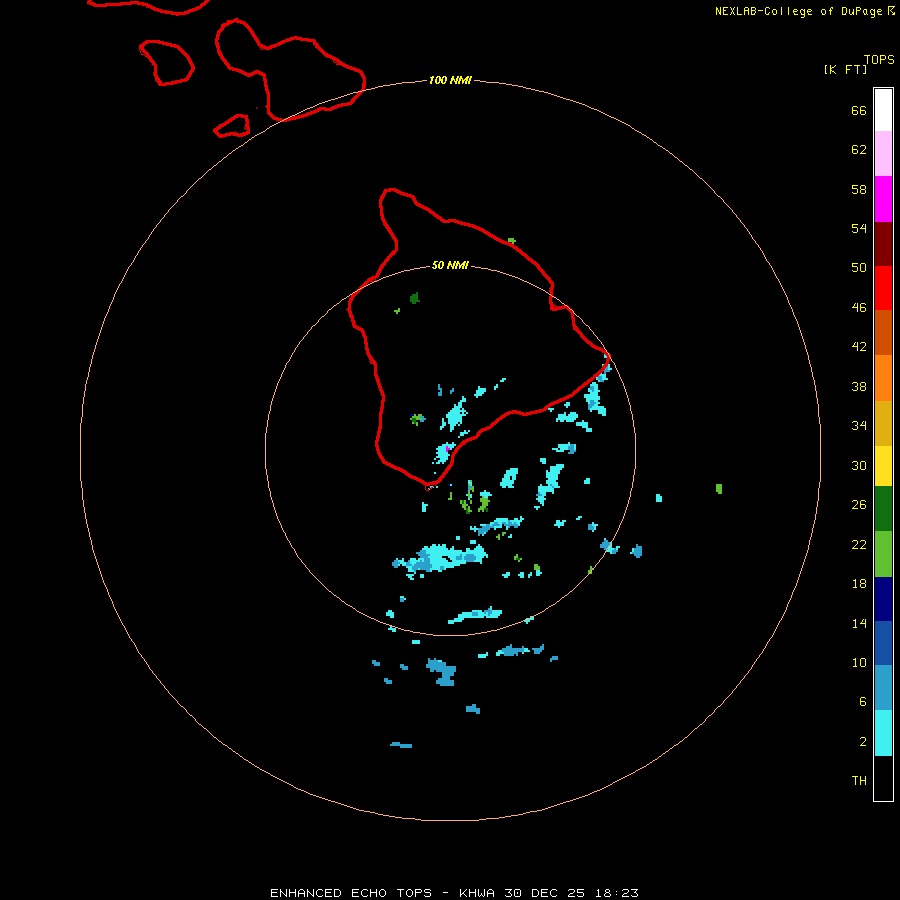Click the 58 legend value
Viewport: 900px width, 900px height.
pyautogui.click(x=859, y=189)
